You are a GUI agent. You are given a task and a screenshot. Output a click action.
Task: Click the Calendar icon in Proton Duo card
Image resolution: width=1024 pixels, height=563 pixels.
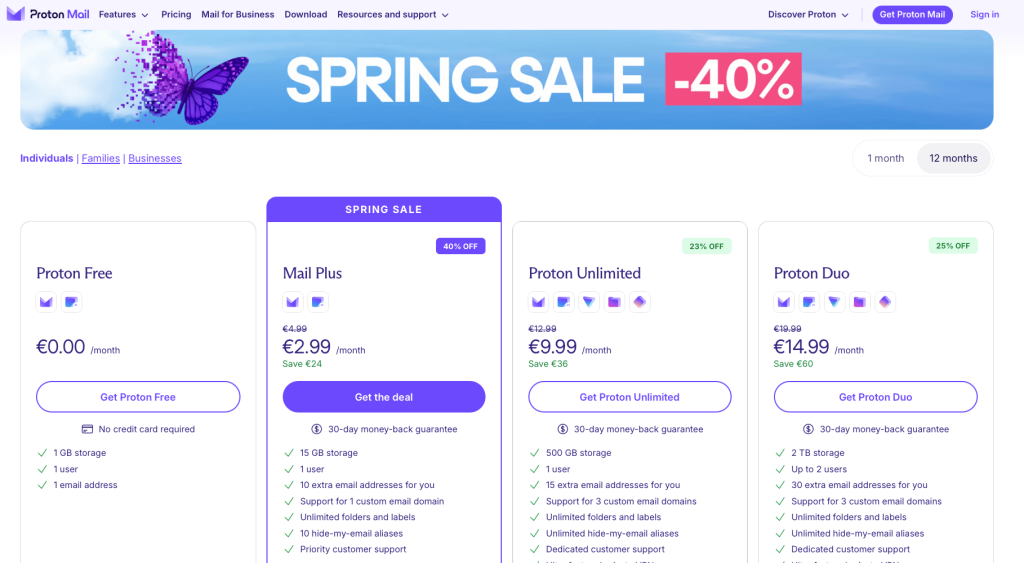coord(809,301)
